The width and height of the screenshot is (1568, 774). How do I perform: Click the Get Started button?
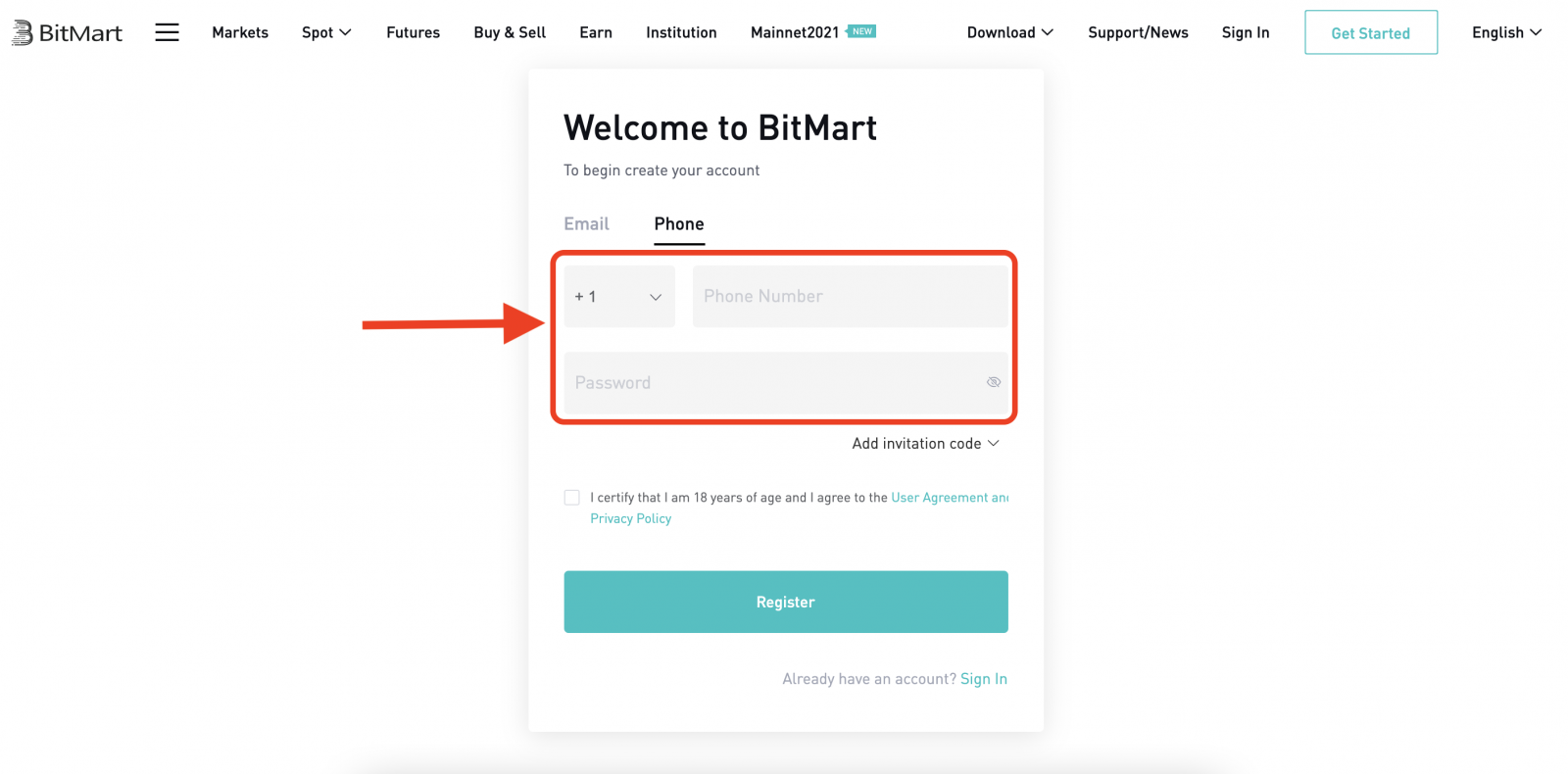(1370, 31)
